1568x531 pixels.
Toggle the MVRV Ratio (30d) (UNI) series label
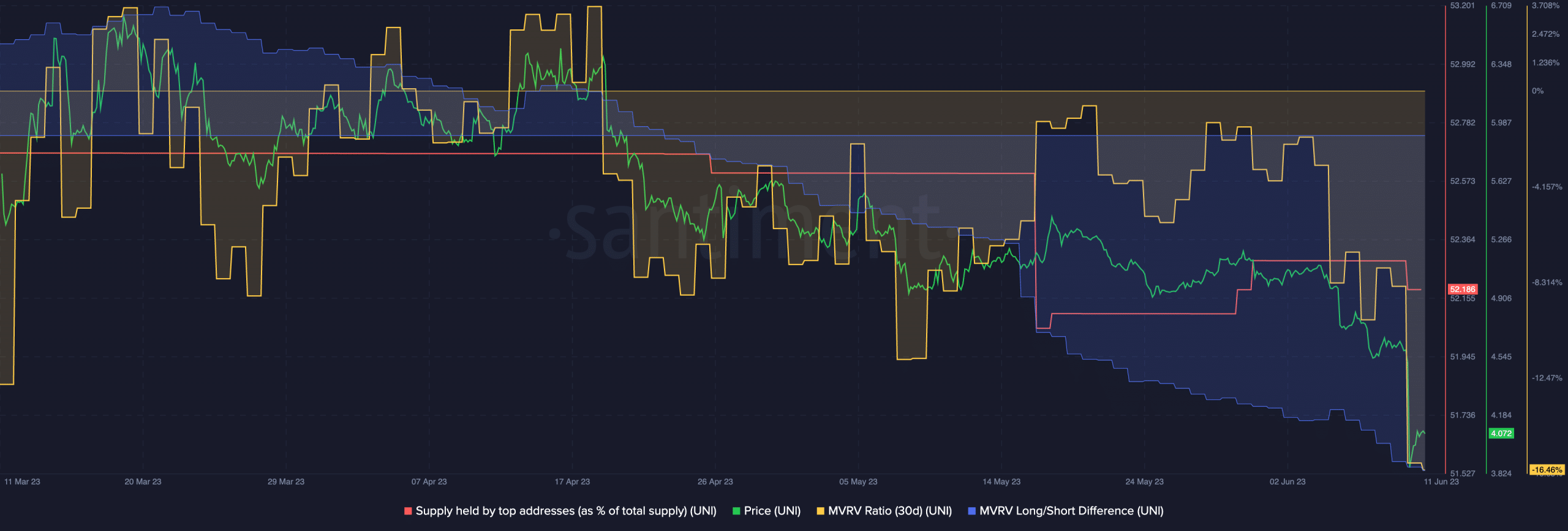890,511
